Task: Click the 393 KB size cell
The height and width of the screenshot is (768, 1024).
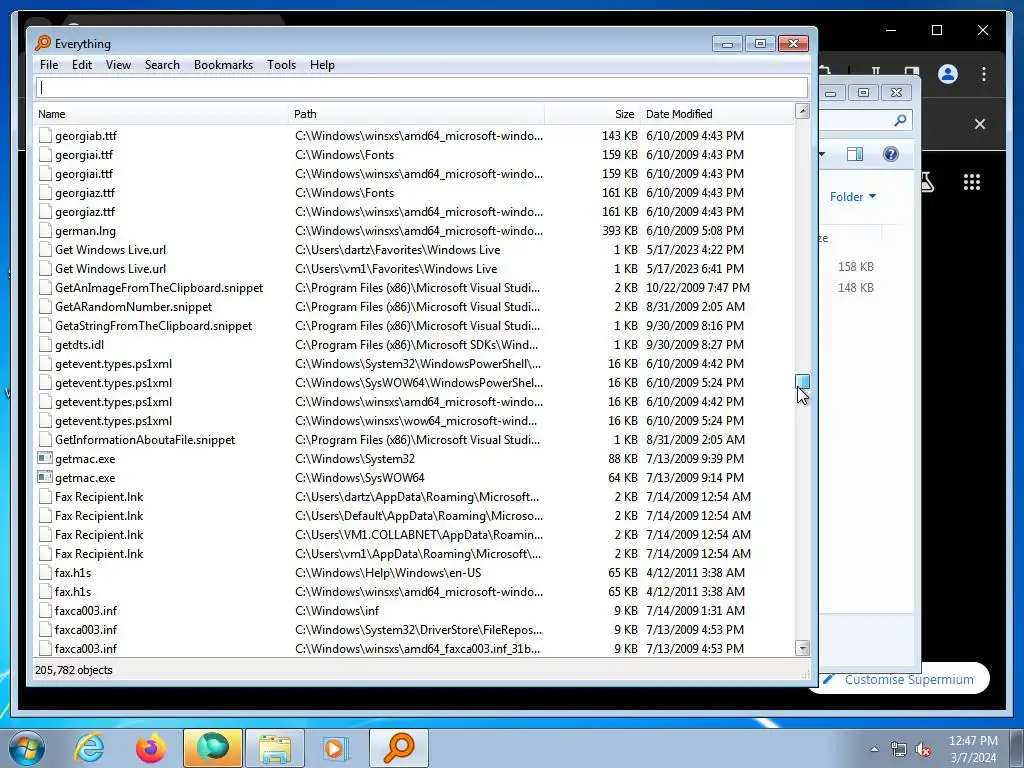Action: click(620, 231)
